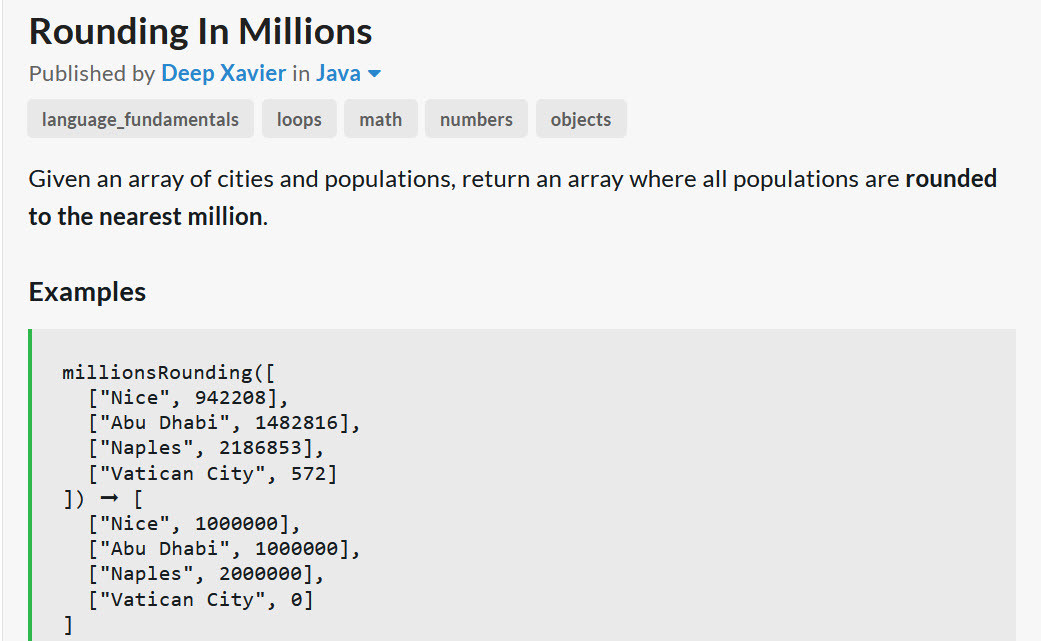The height and width of the screenshot is (641, 1041).
Task: Click 'Published by' text under the title
Action: pyautogui.click(x=92, y=73)
